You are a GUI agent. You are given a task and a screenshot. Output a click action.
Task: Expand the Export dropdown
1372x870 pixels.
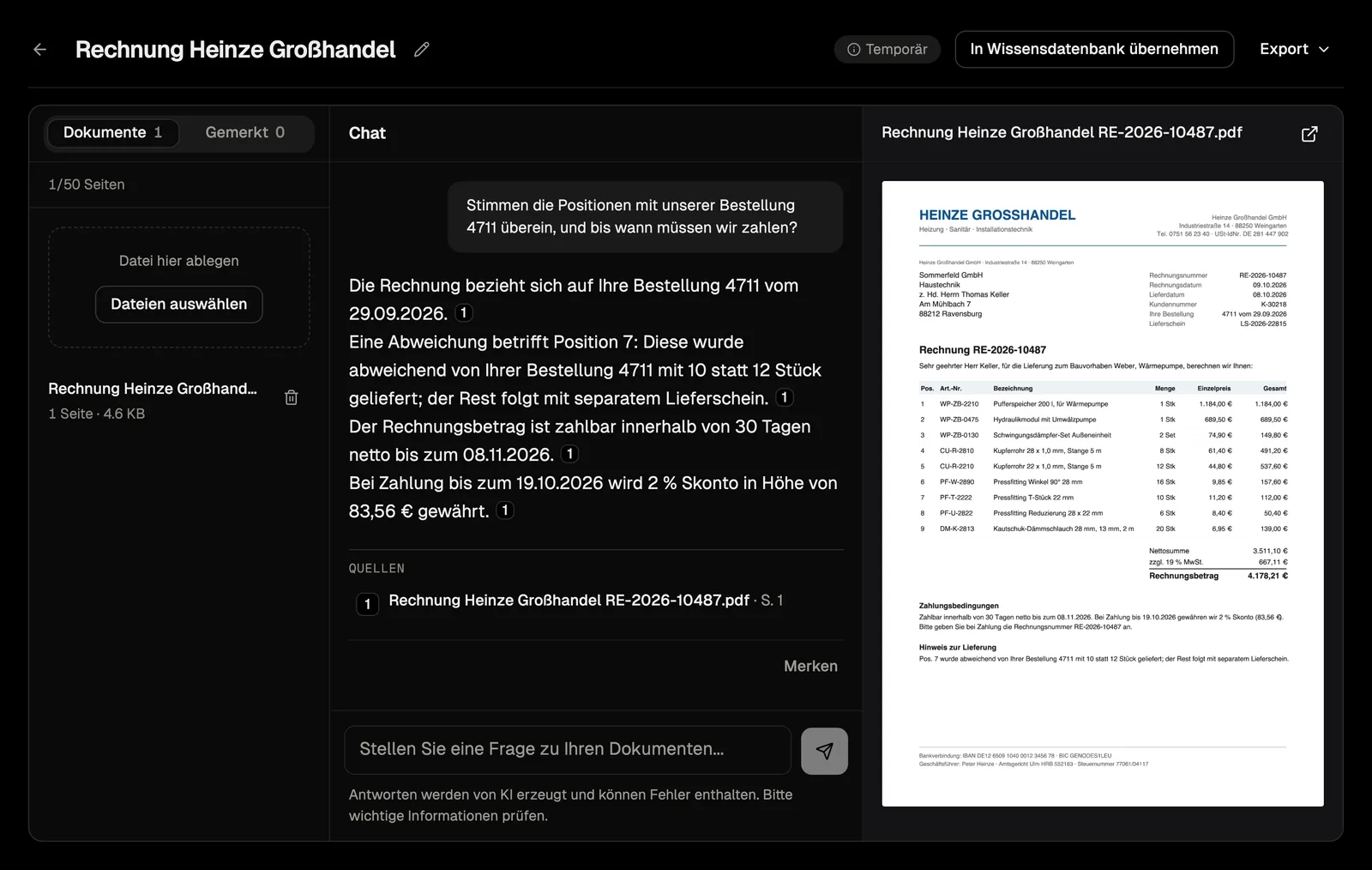coord(1294,50)
